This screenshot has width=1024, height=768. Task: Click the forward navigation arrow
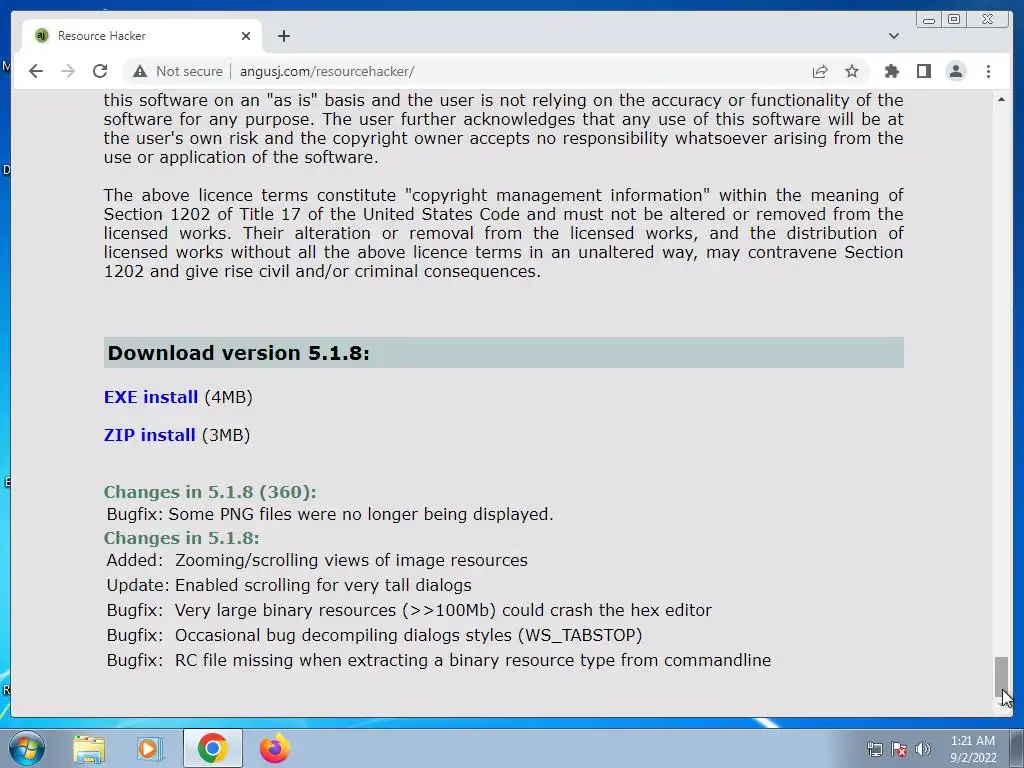[68, 71]
